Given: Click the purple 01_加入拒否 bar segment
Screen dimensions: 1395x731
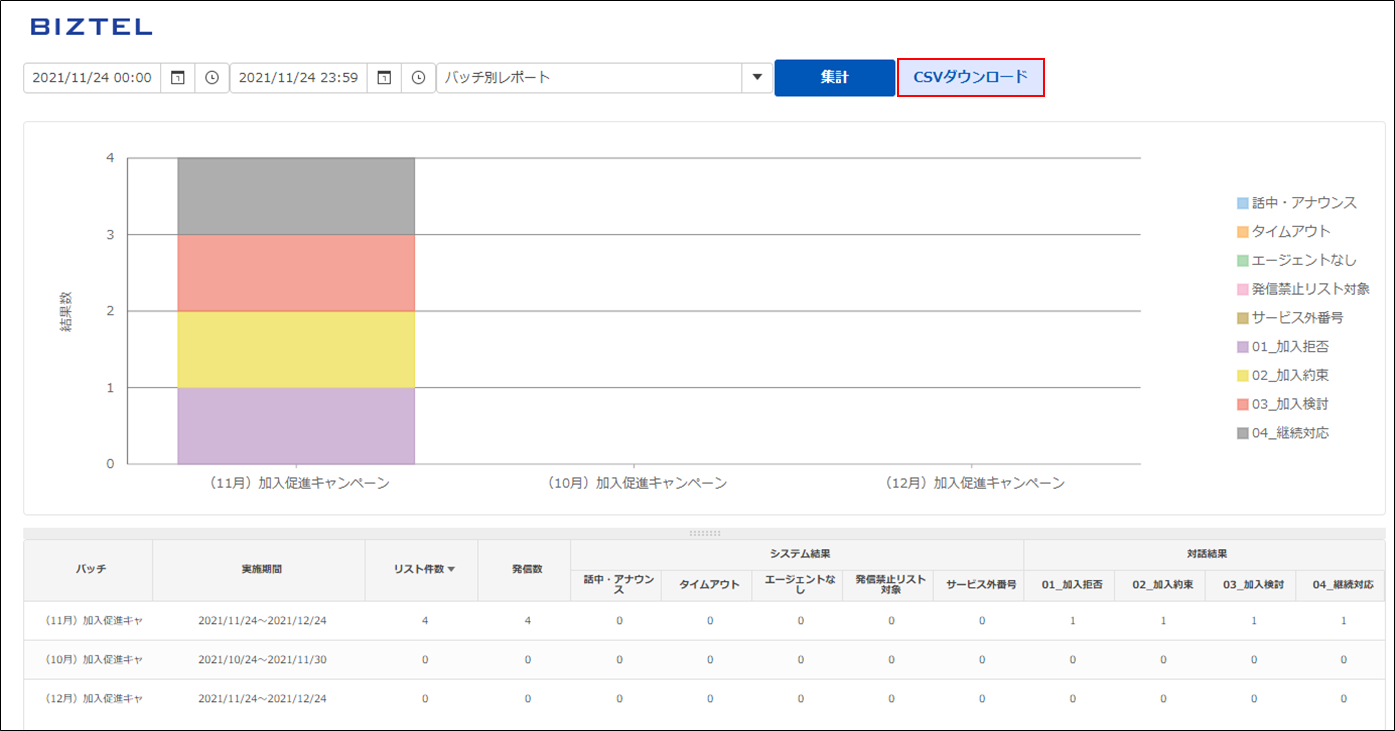Looking at the screenshot, I should (296, 426).
